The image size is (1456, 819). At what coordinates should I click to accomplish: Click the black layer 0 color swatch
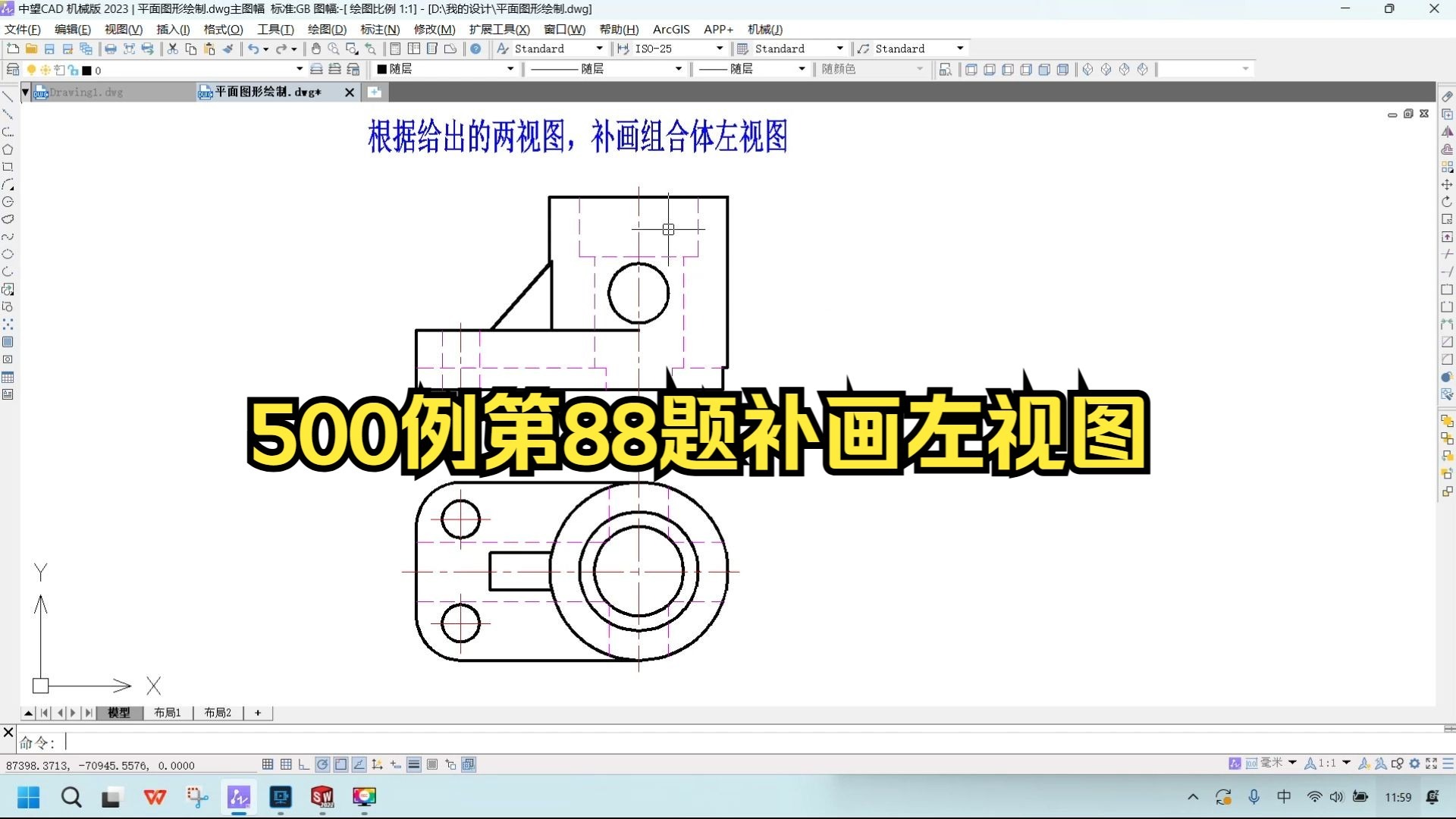click(x=86, y=71)
